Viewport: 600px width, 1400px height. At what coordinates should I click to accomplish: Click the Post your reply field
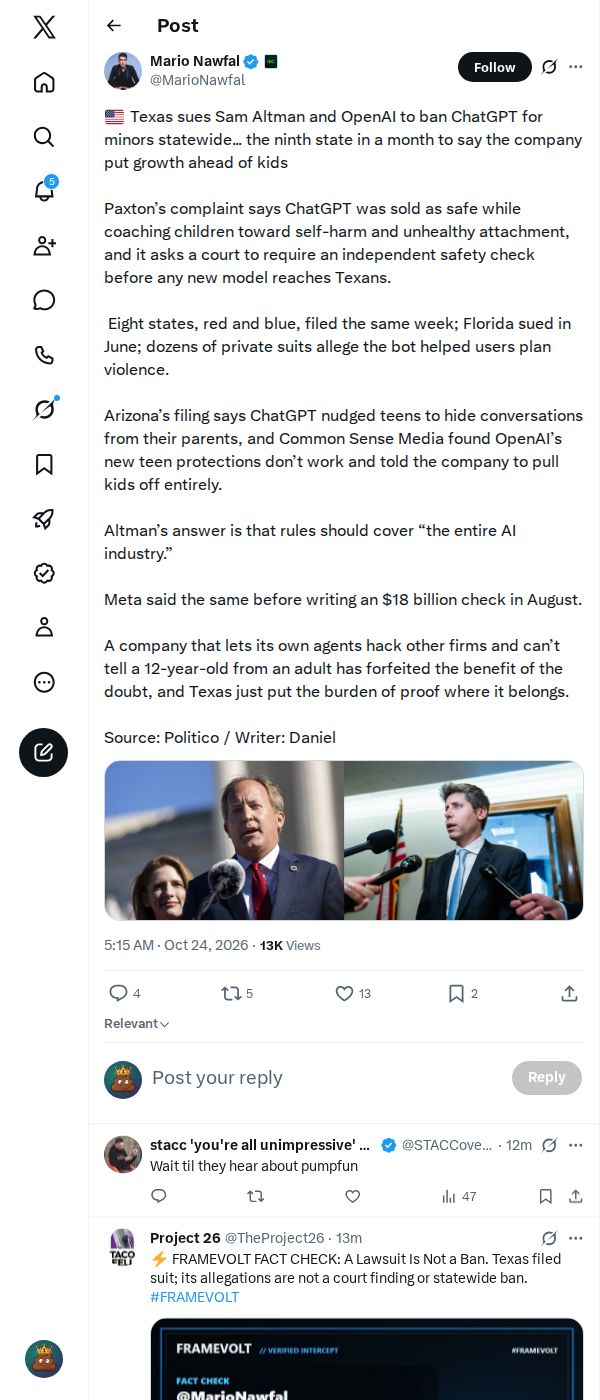325,1078
